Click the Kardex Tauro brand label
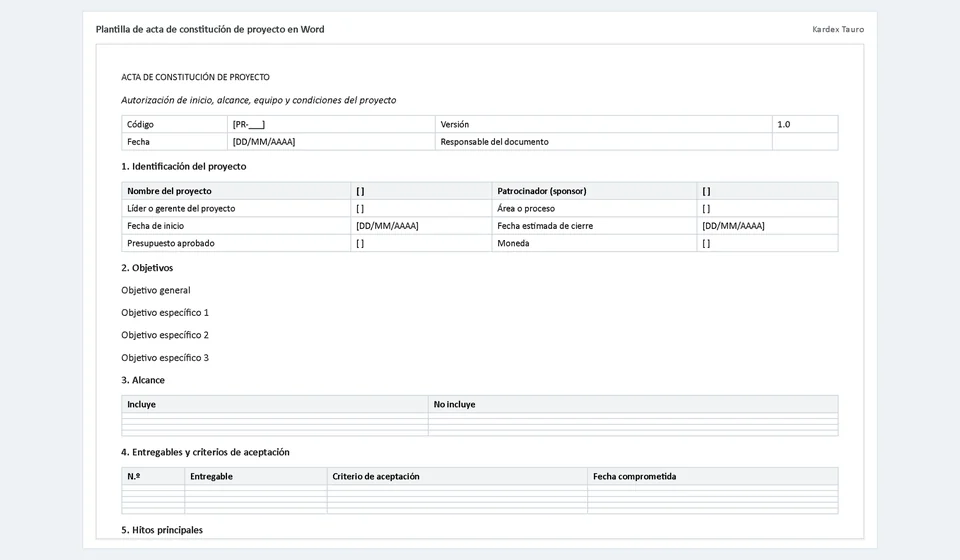960x560 pixels. click(x=838, y=29)
